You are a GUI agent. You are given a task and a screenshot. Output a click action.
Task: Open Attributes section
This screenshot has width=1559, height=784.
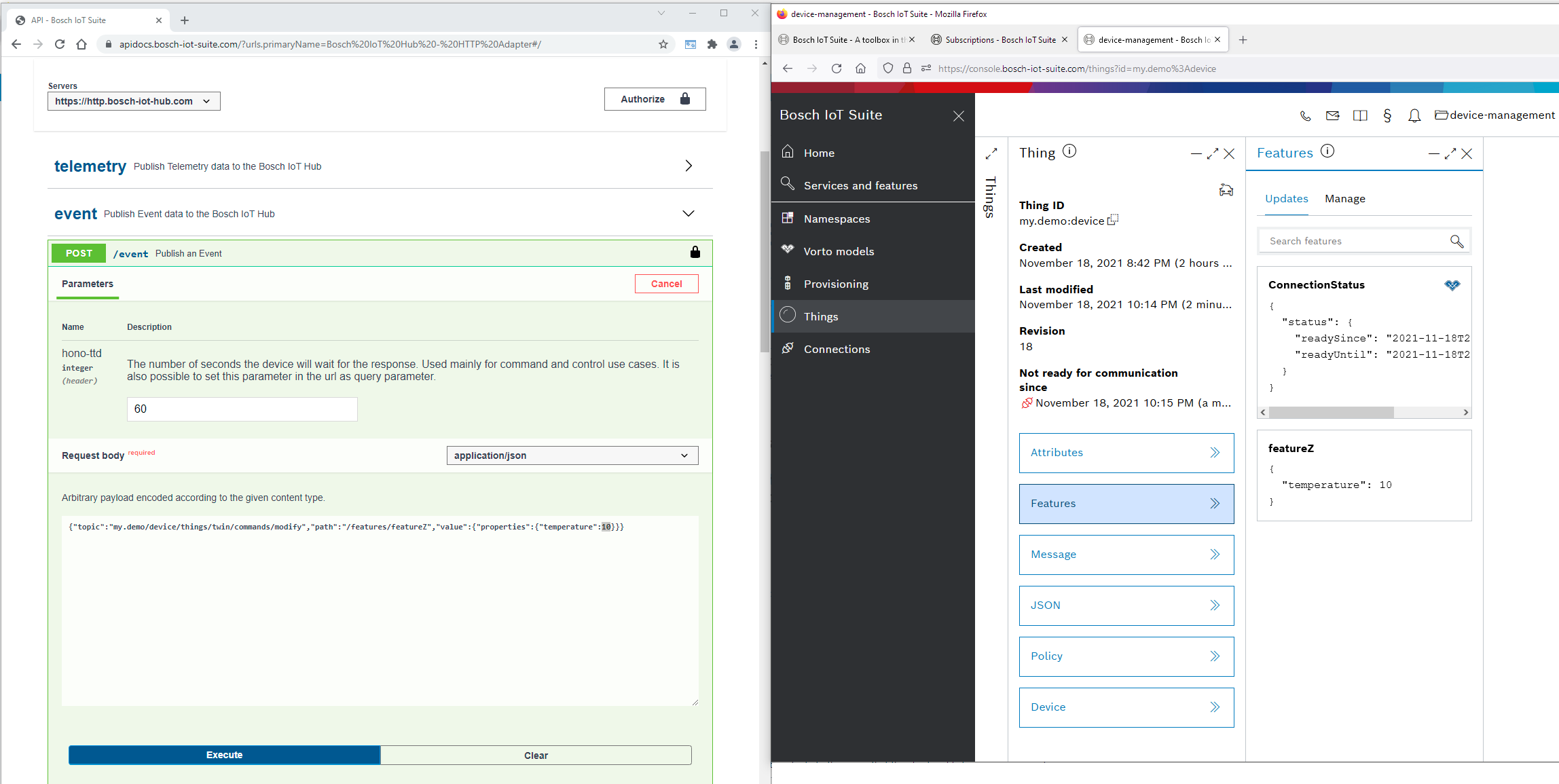1126,453
